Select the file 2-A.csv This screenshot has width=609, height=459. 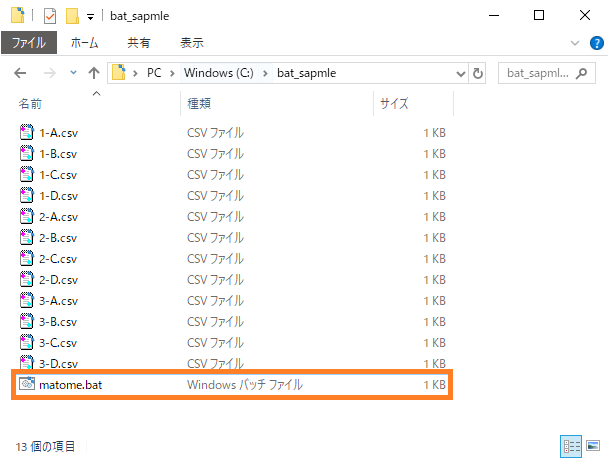(x=58, y=217)
